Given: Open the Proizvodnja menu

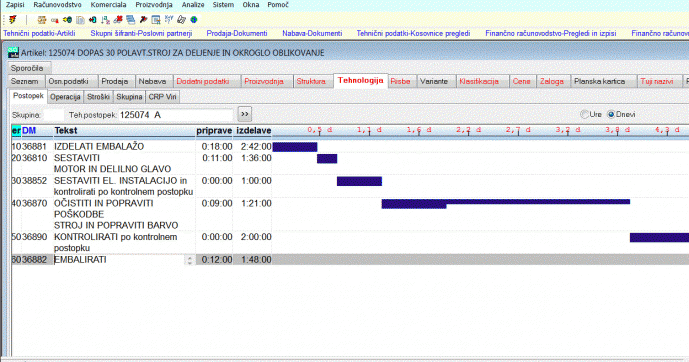Looking at the screenshot, I should 154,5.
